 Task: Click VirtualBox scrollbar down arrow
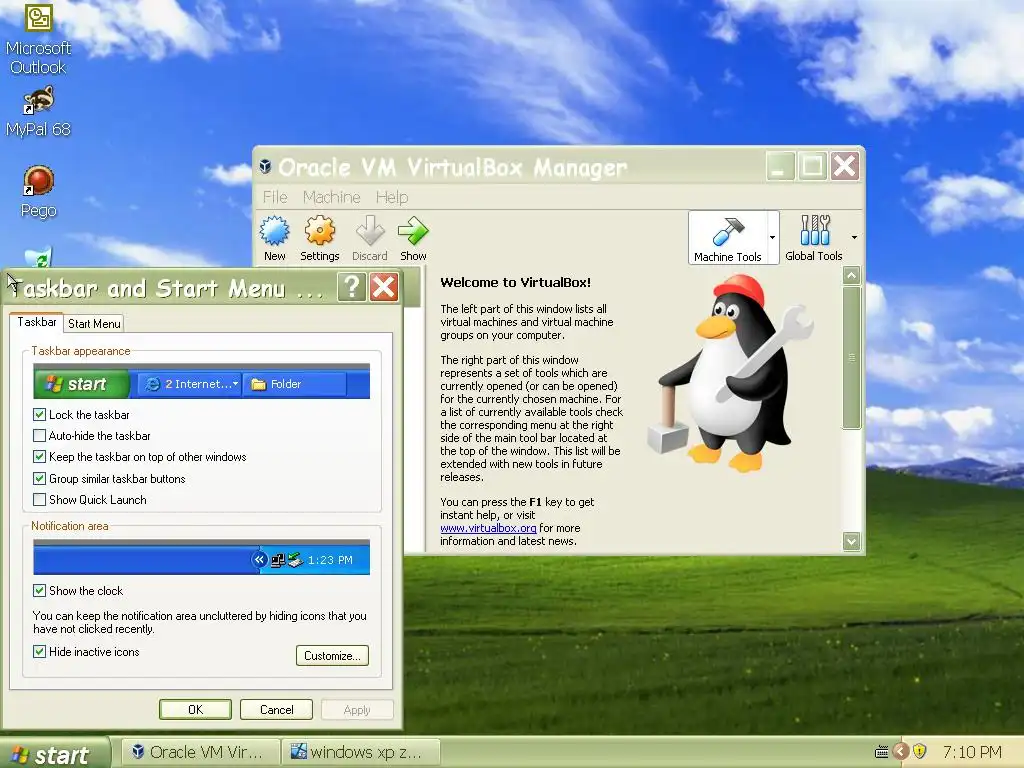[x=851, y=541]
